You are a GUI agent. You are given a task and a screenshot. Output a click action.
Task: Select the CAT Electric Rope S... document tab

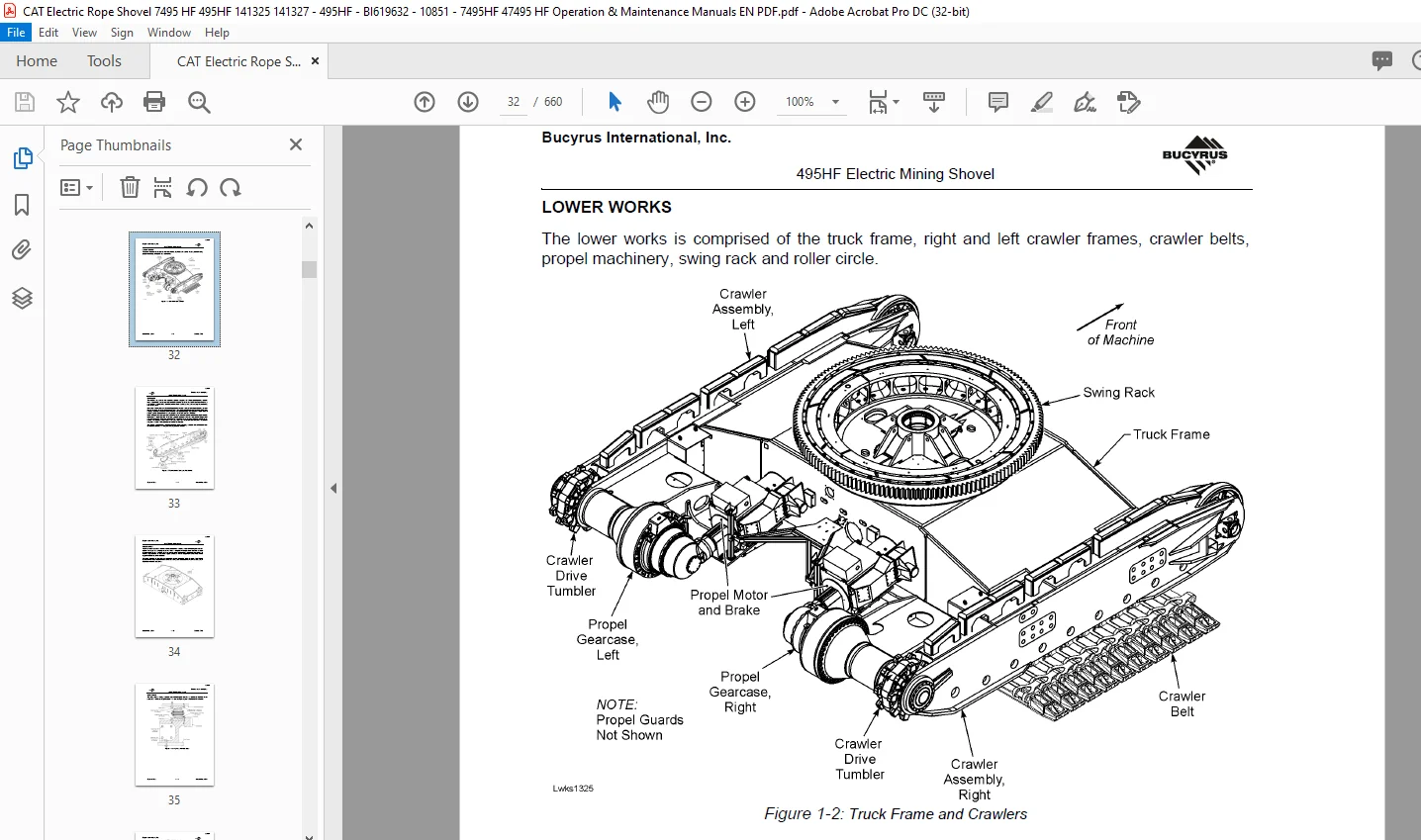[238, 61]
